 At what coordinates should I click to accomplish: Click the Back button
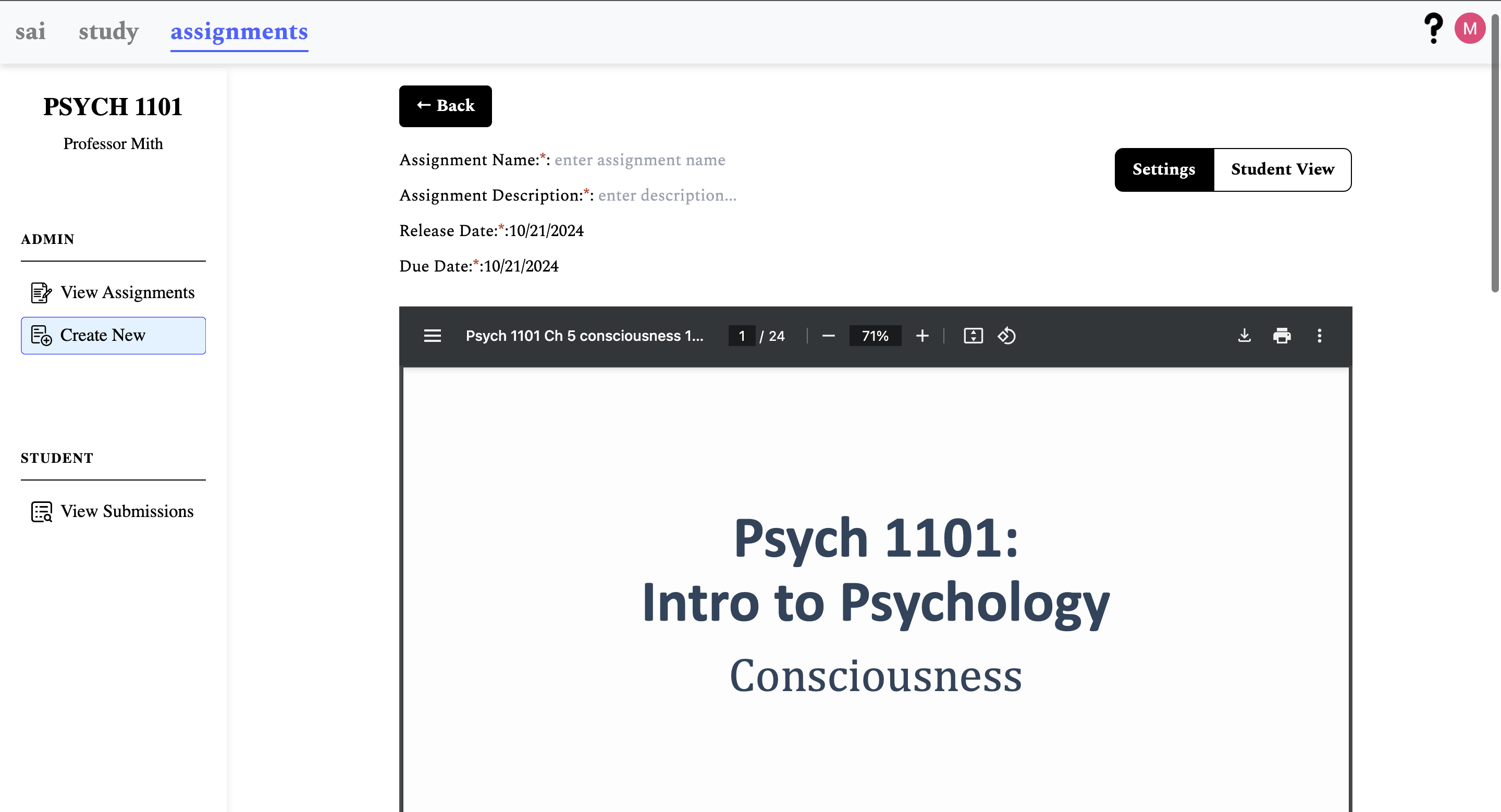[445, 106]
